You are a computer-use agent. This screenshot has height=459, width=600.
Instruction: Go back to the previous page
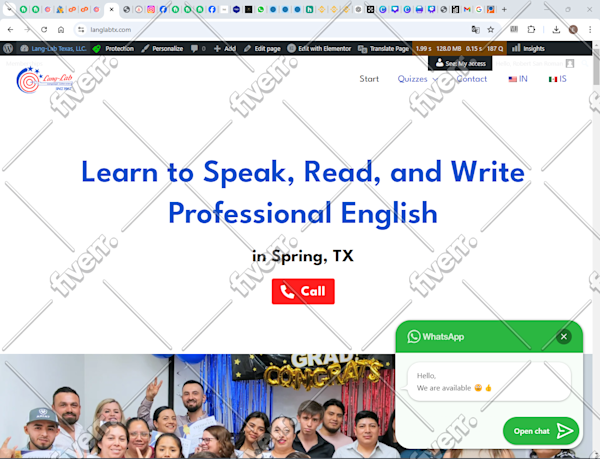11,29
